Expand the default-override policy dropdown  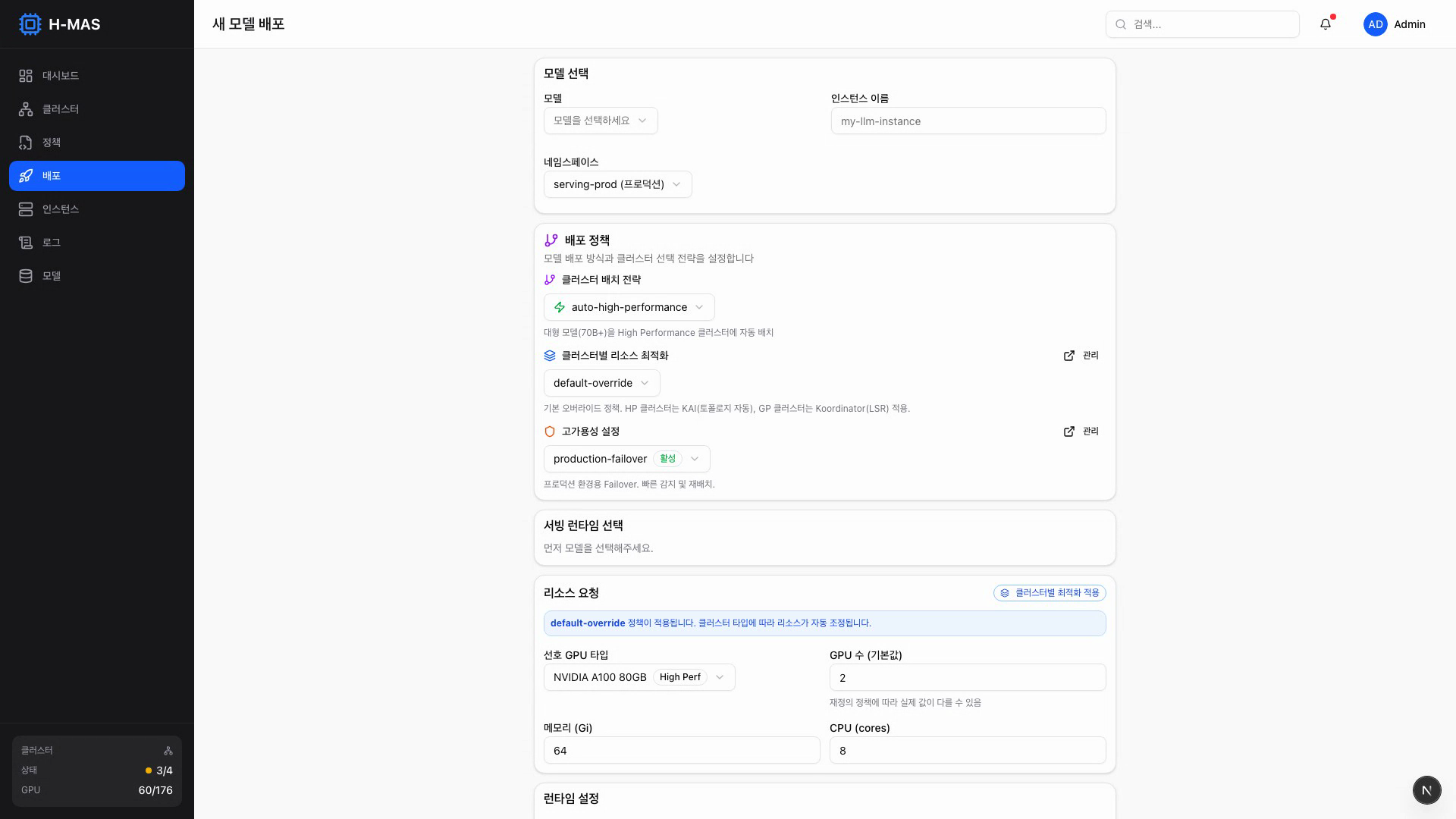click(x=601, y=383)
